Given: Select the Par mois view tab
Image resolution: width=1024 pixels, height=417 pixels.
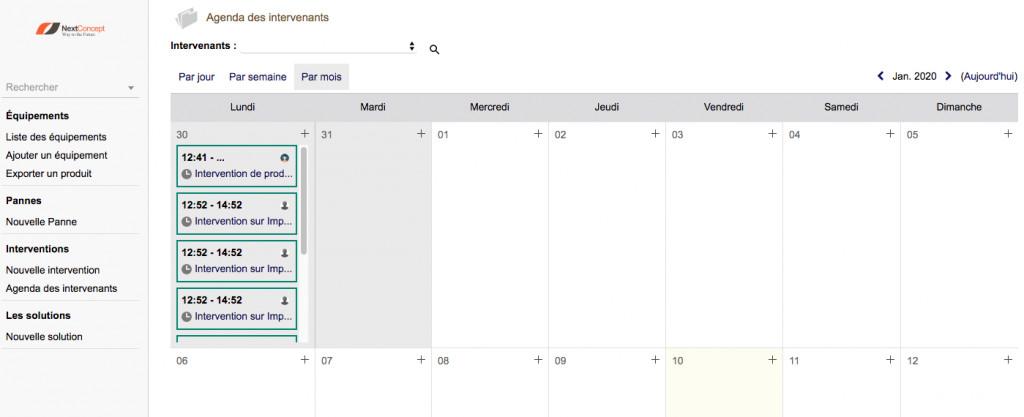Looking at the screenshot, I should point(321,76).
